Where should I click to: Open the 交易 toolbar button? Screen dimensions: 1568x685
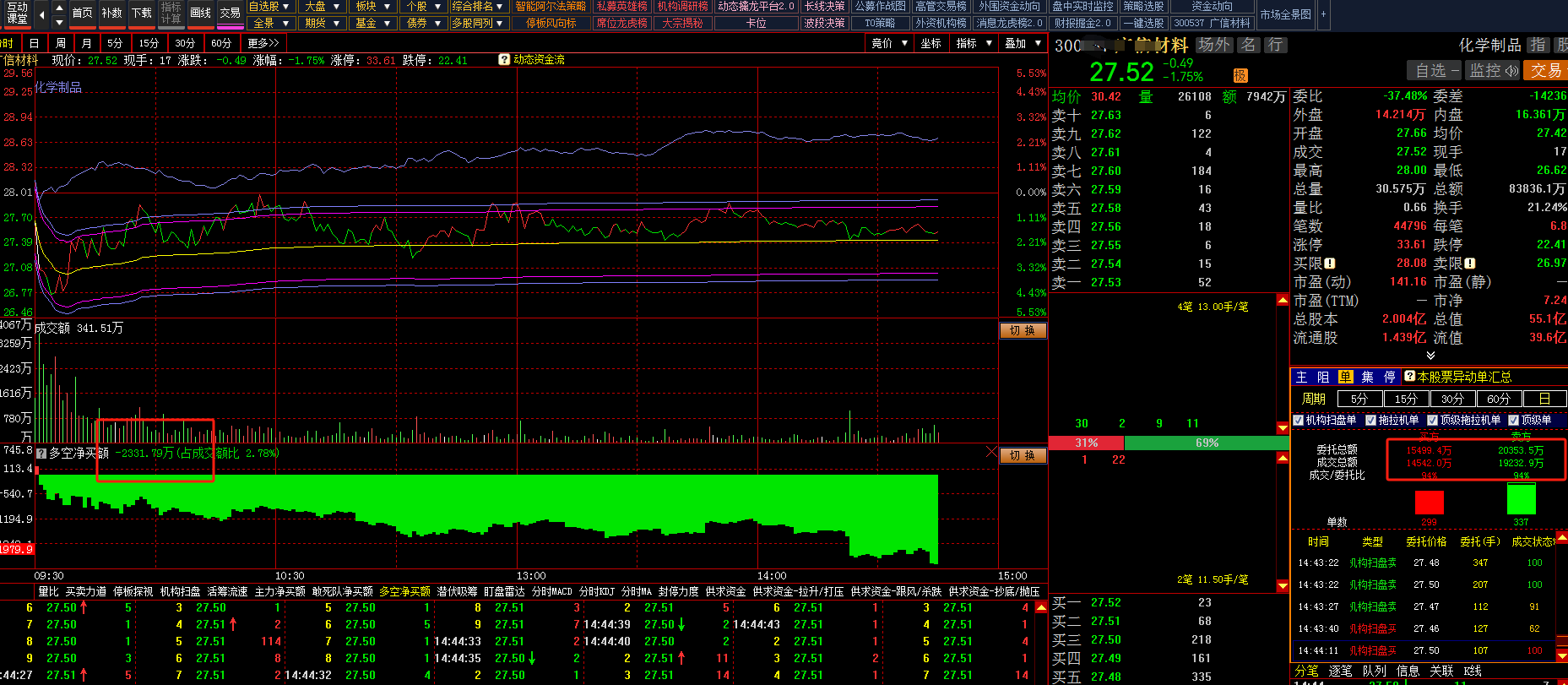point(231,13)
